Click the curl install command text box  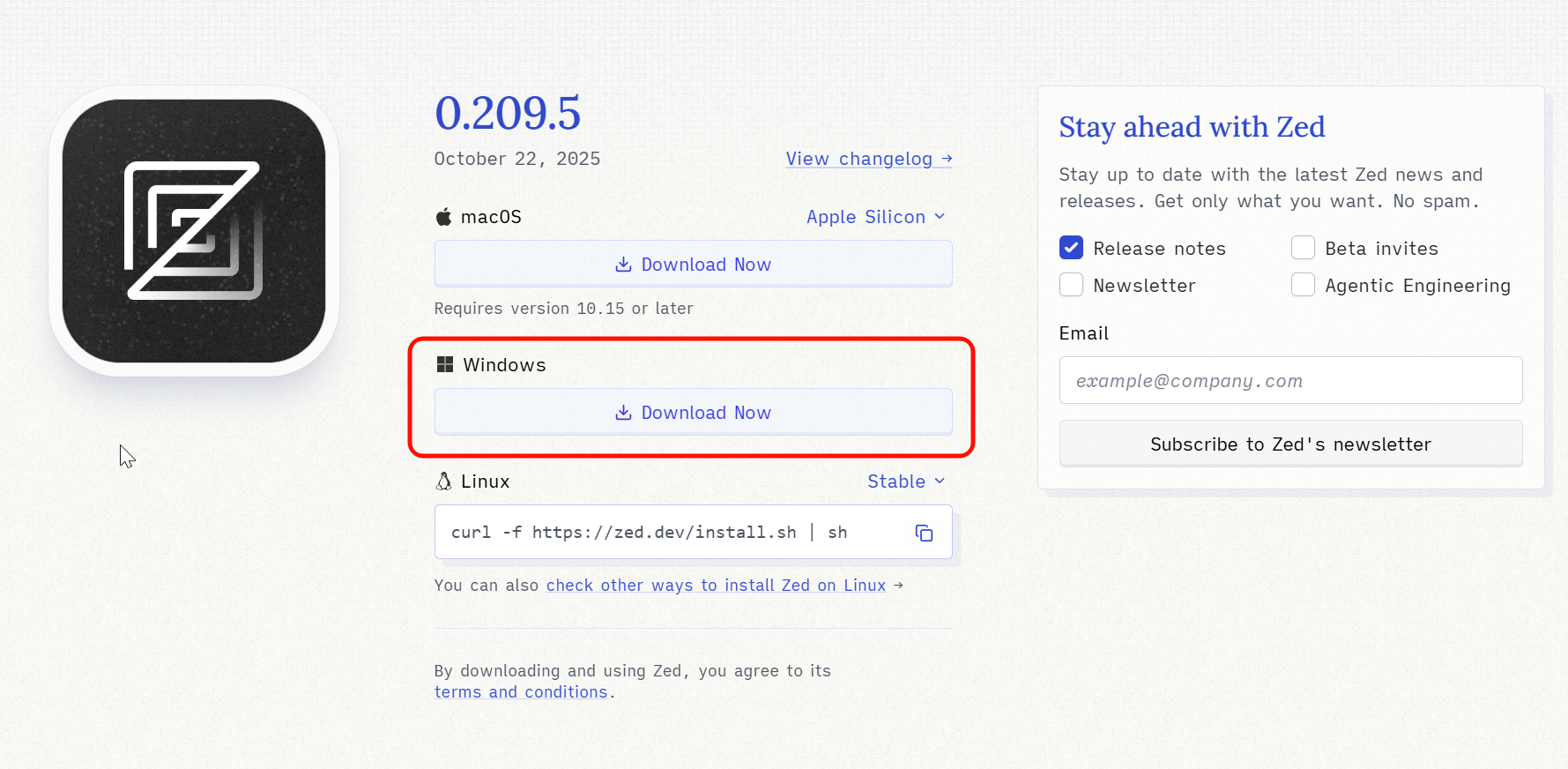tap(694, 532)
